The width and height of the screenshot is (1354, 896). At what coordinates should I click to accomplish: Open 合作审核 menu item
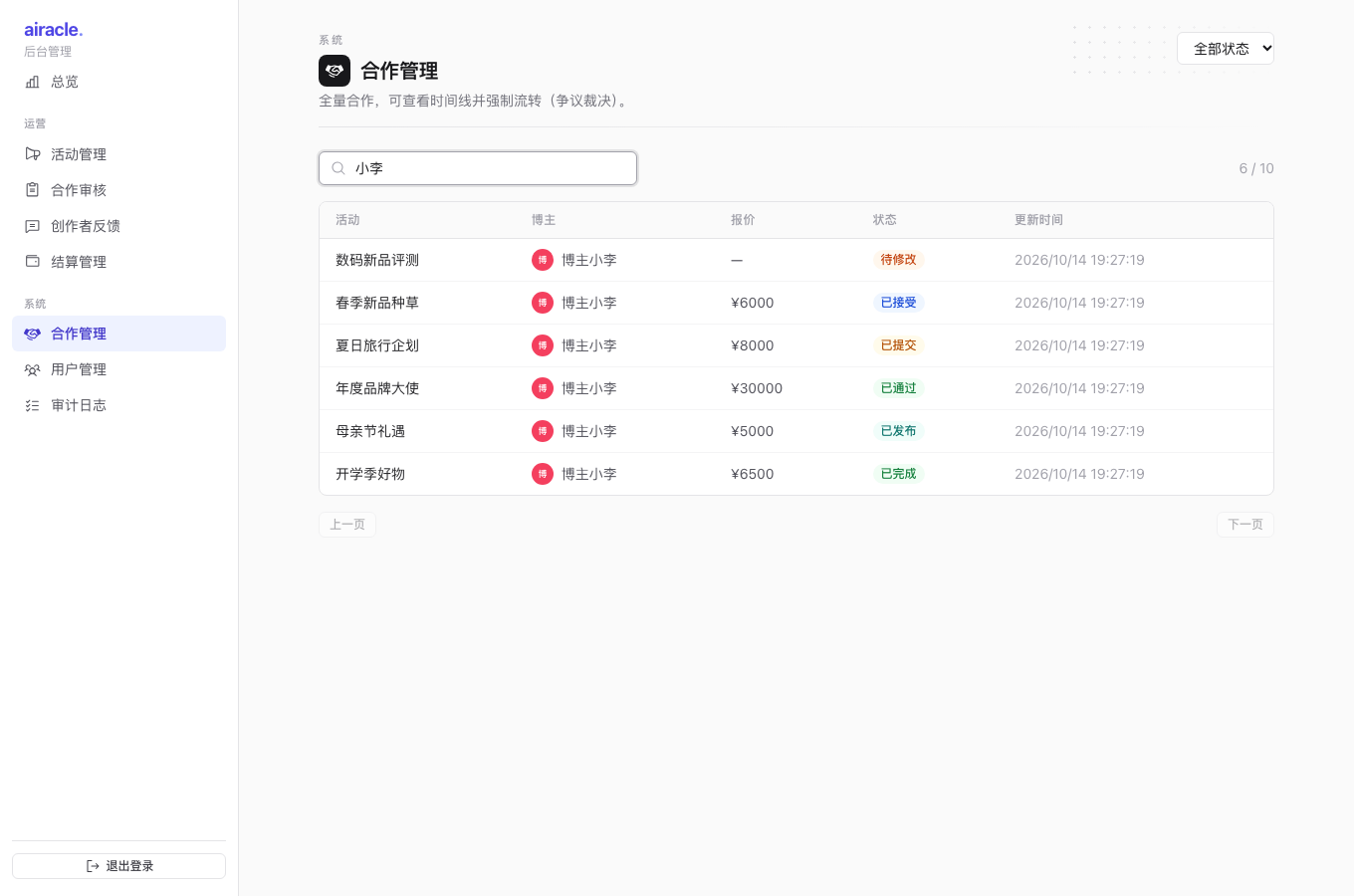click(118, 190)
